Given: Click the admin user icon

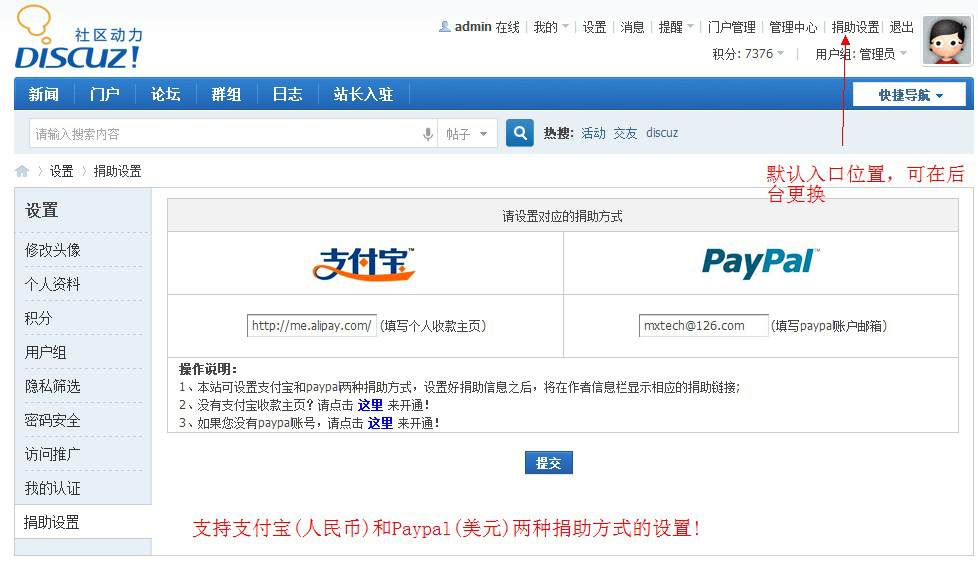Looking at the screenshot, I should click(445, 27).
